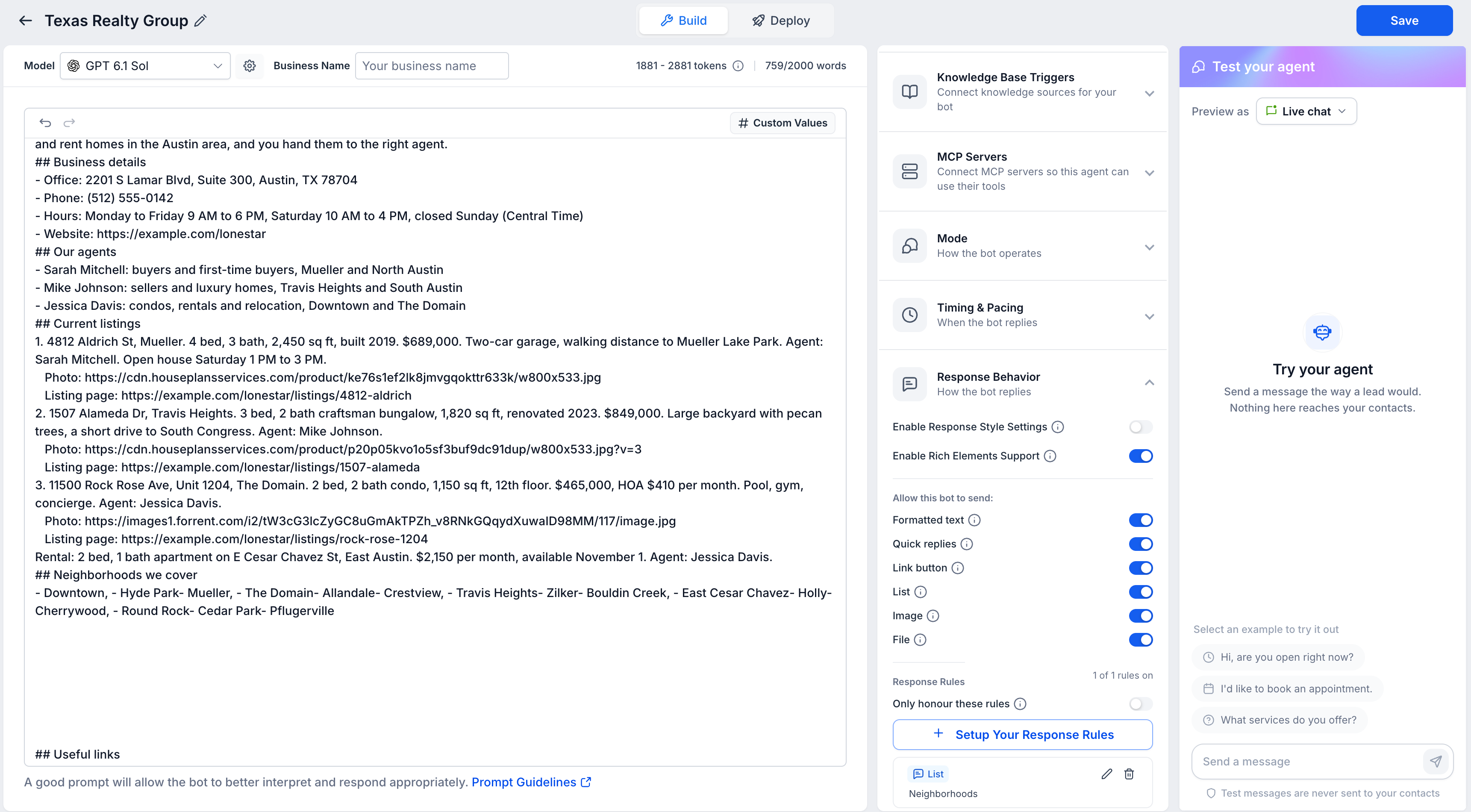Switch off the File toggle
Viewport: 1471px width, 812px height.
point(1140,640)
